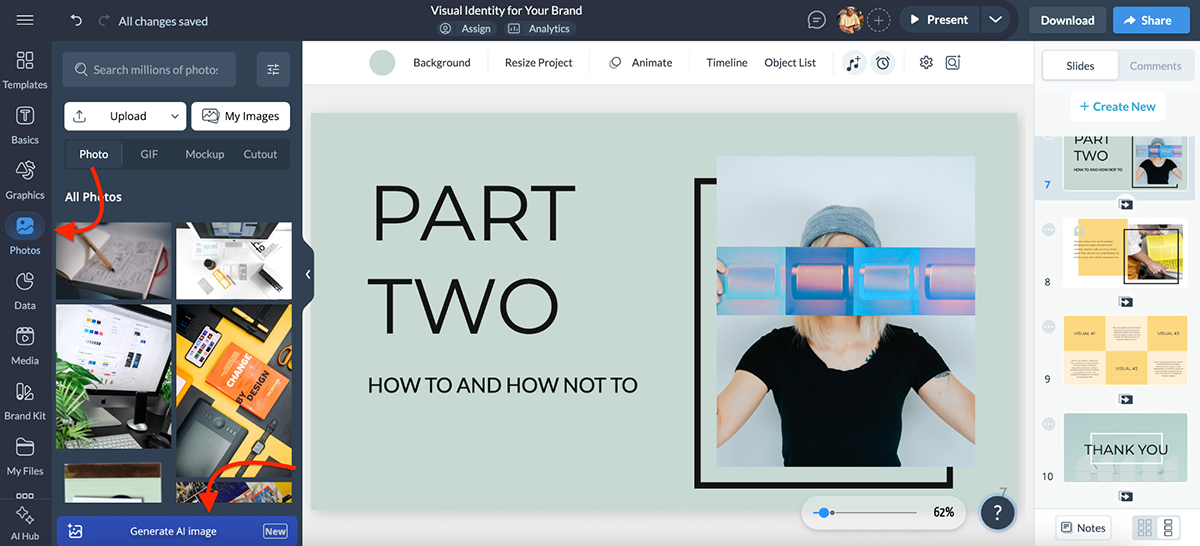Open options for slide 9

pyautogui.click(x=1049, y=327)
